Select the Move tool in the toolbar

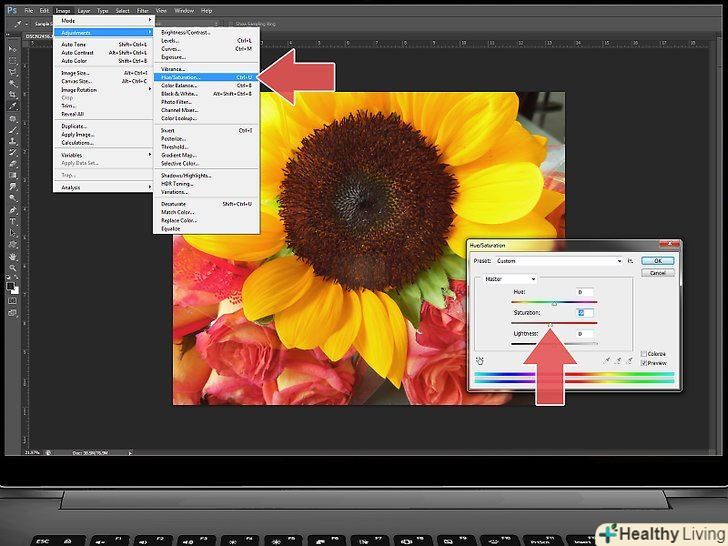click(13, 49)
